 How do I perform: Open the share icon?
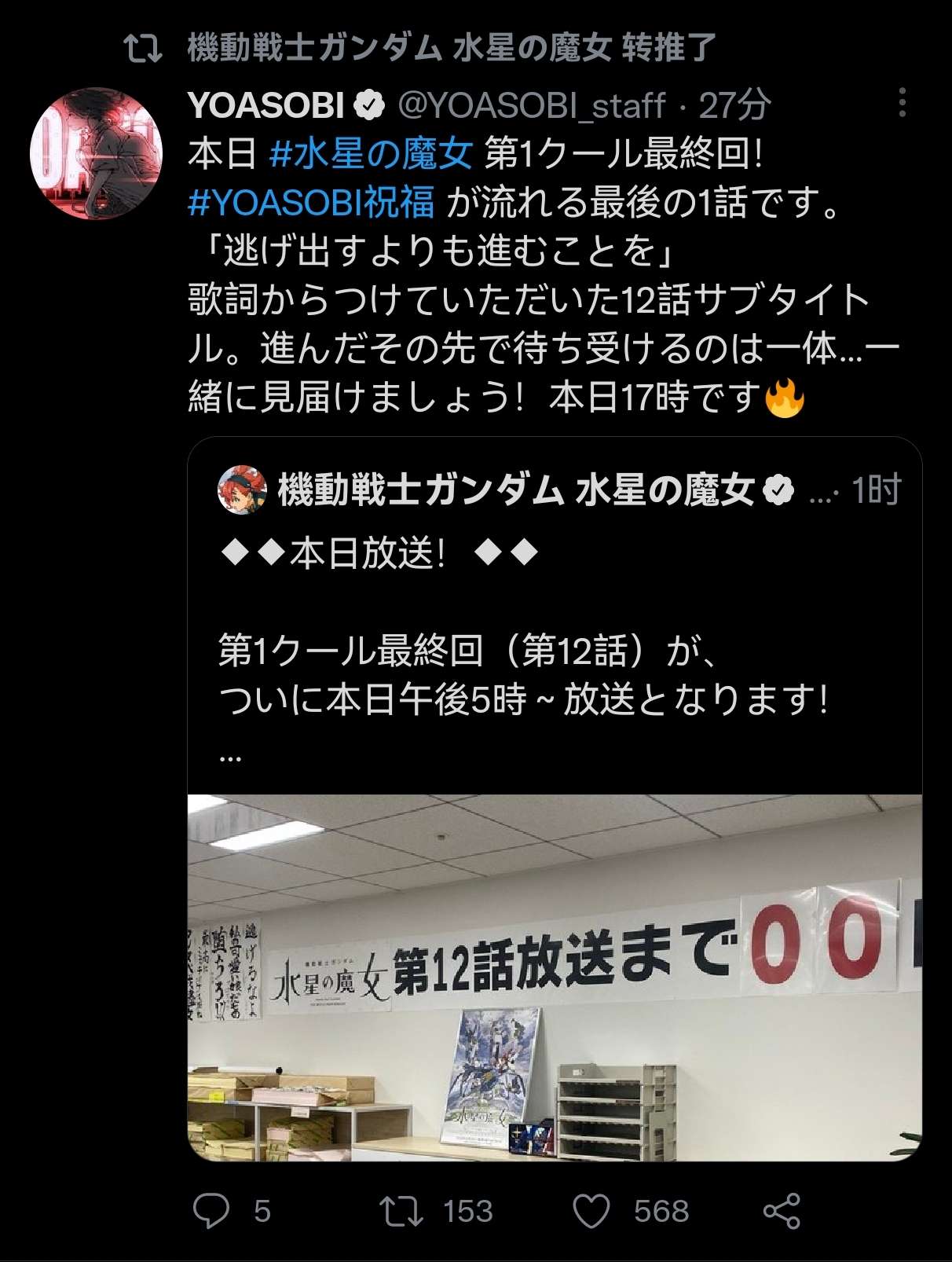[x=782, y=1210]
